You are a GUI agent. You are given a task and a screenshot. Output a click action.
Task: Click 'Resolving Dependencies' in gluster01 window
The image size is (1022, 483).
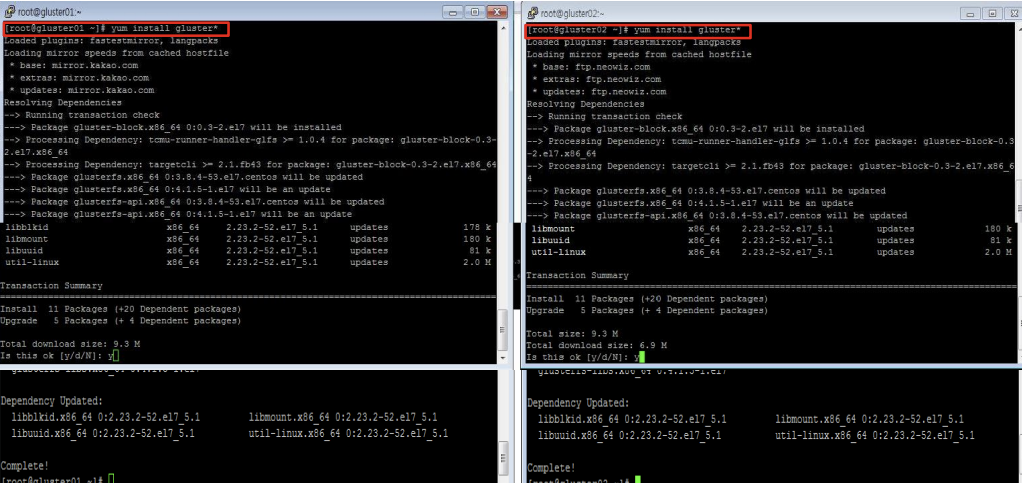coord(63,102)
